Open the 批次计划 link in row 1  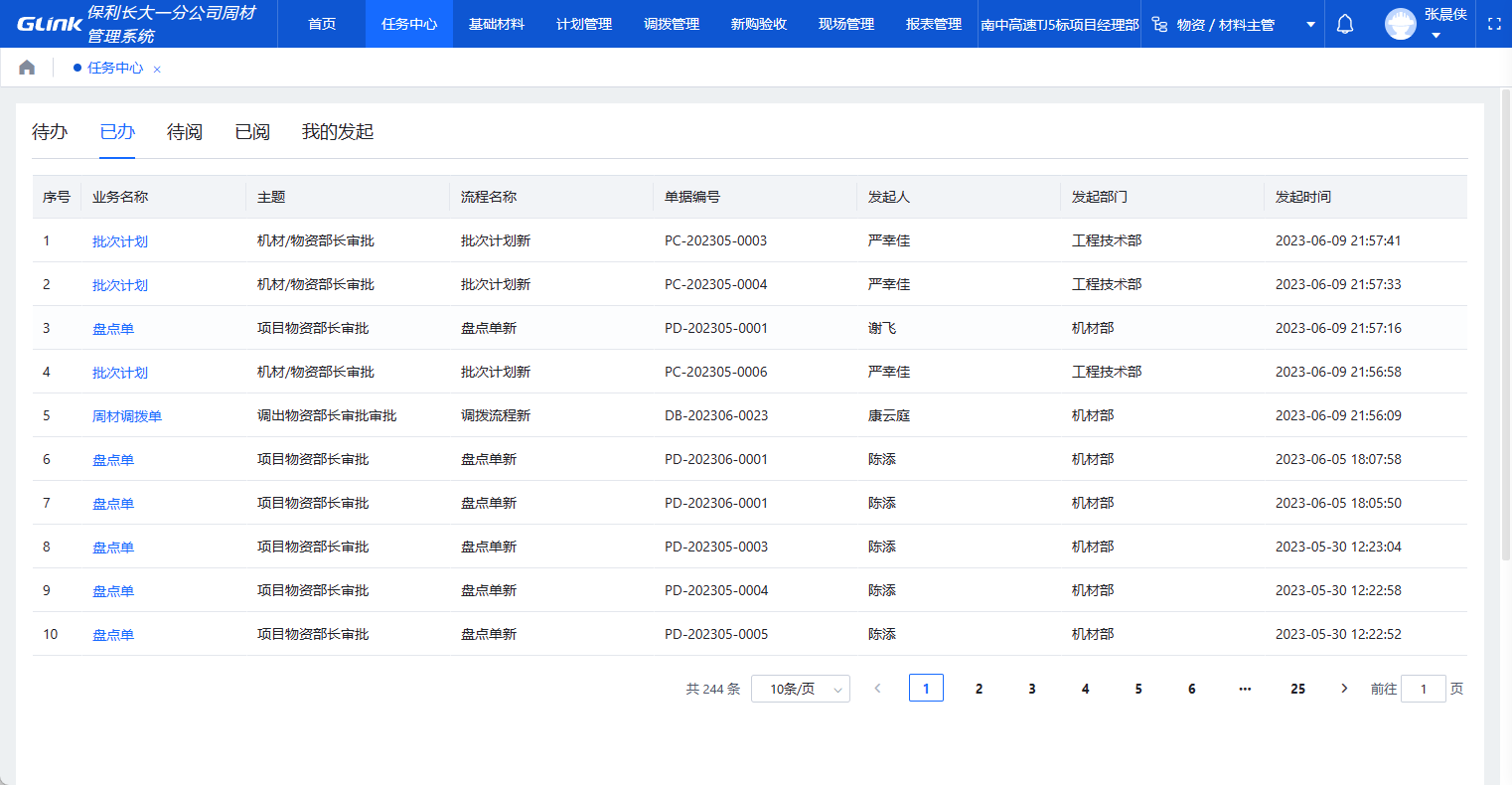[120, 239]
